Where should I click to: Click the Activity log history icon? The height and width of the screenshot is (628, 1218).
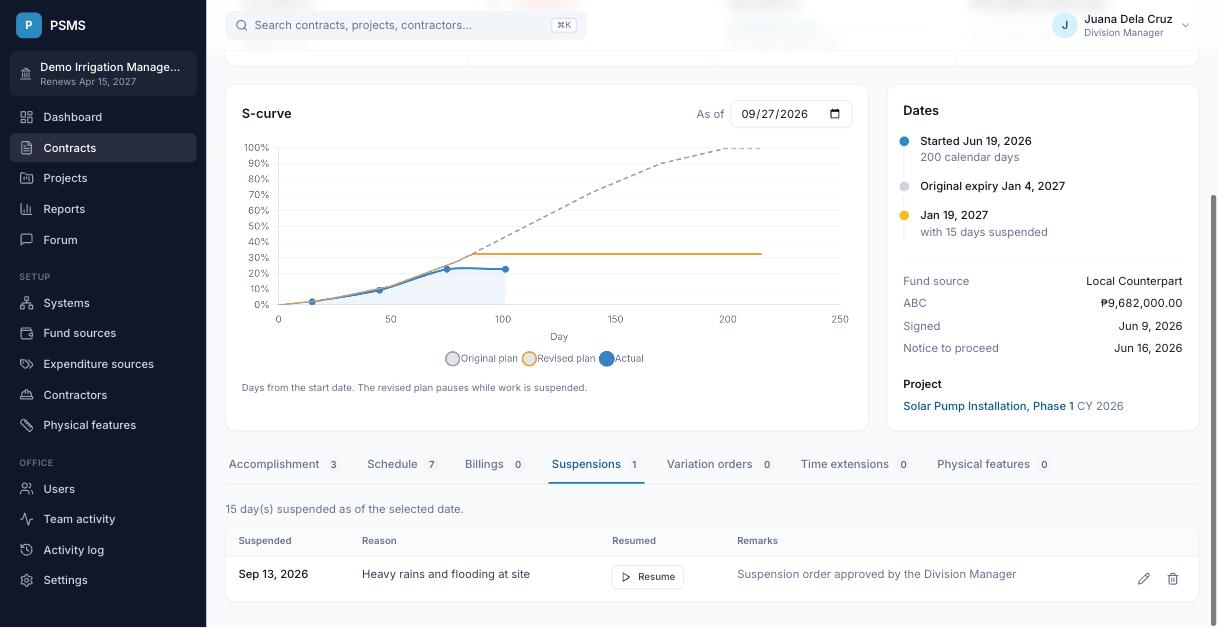27,550
